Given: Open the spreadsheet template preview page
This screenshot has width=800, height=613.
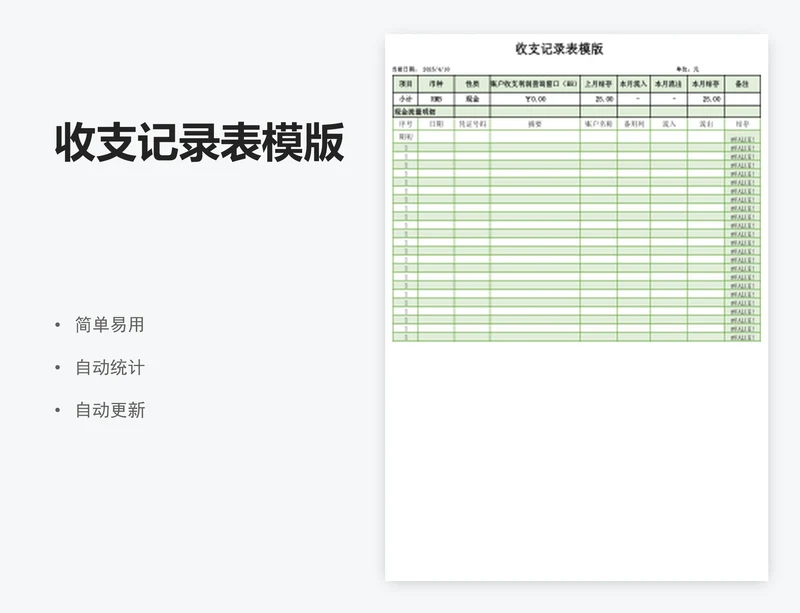Looking at the screenshot, I should pos(577,307).
